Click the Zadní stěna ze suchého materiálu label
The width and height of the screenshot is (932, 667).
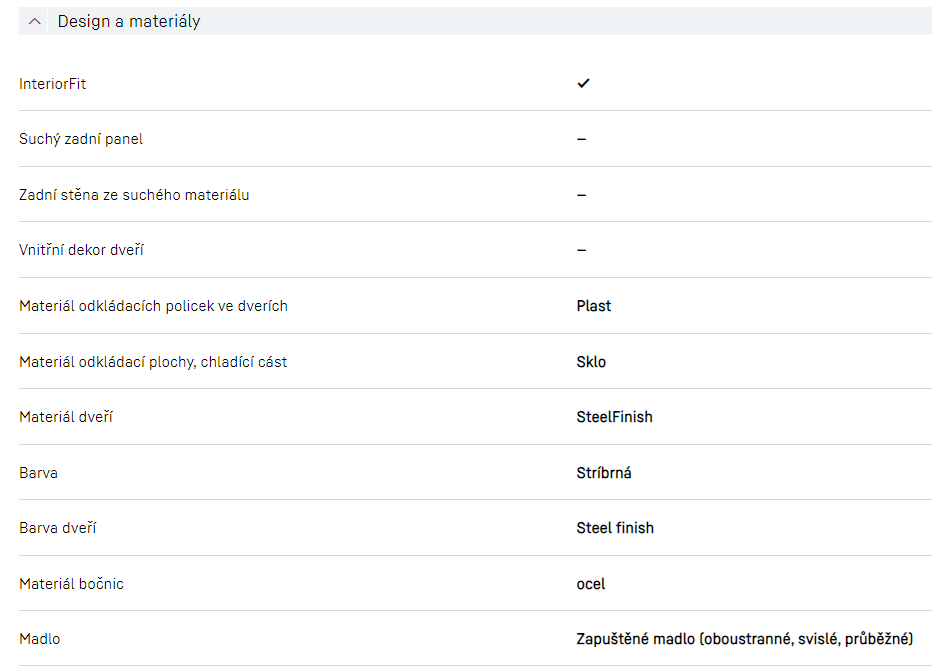(134, 195)
